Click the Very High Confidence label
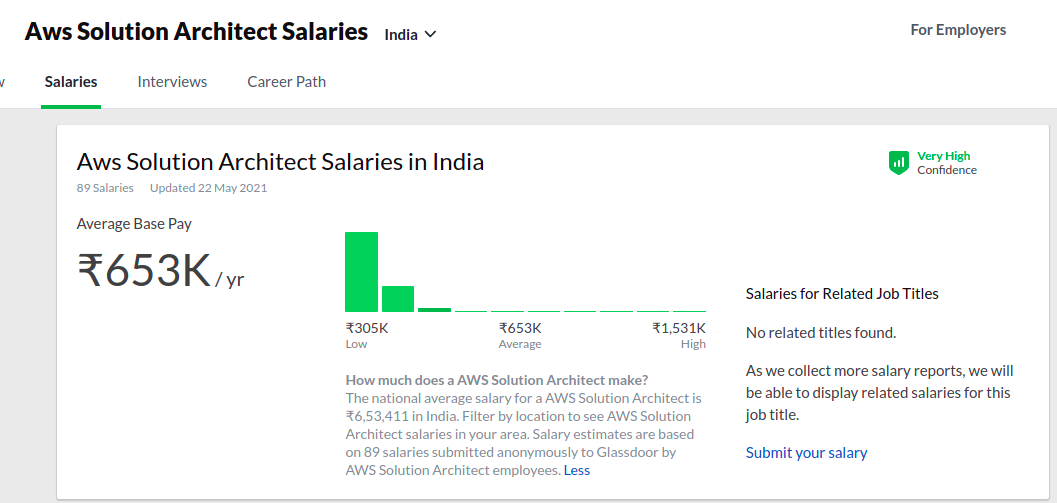 (x=946, y=163)
